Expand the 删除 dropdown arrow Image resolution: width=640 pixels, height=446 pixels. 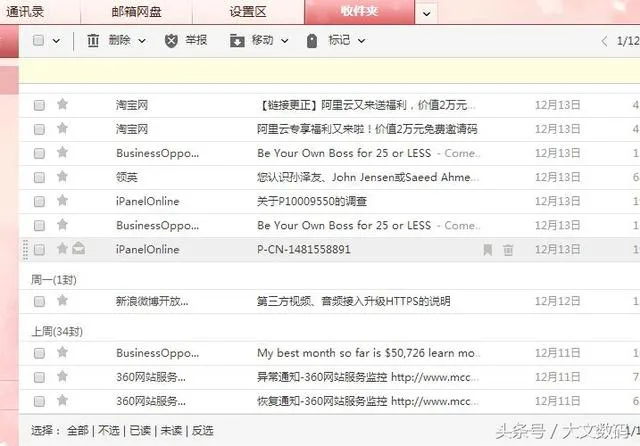tap(142, 41)
